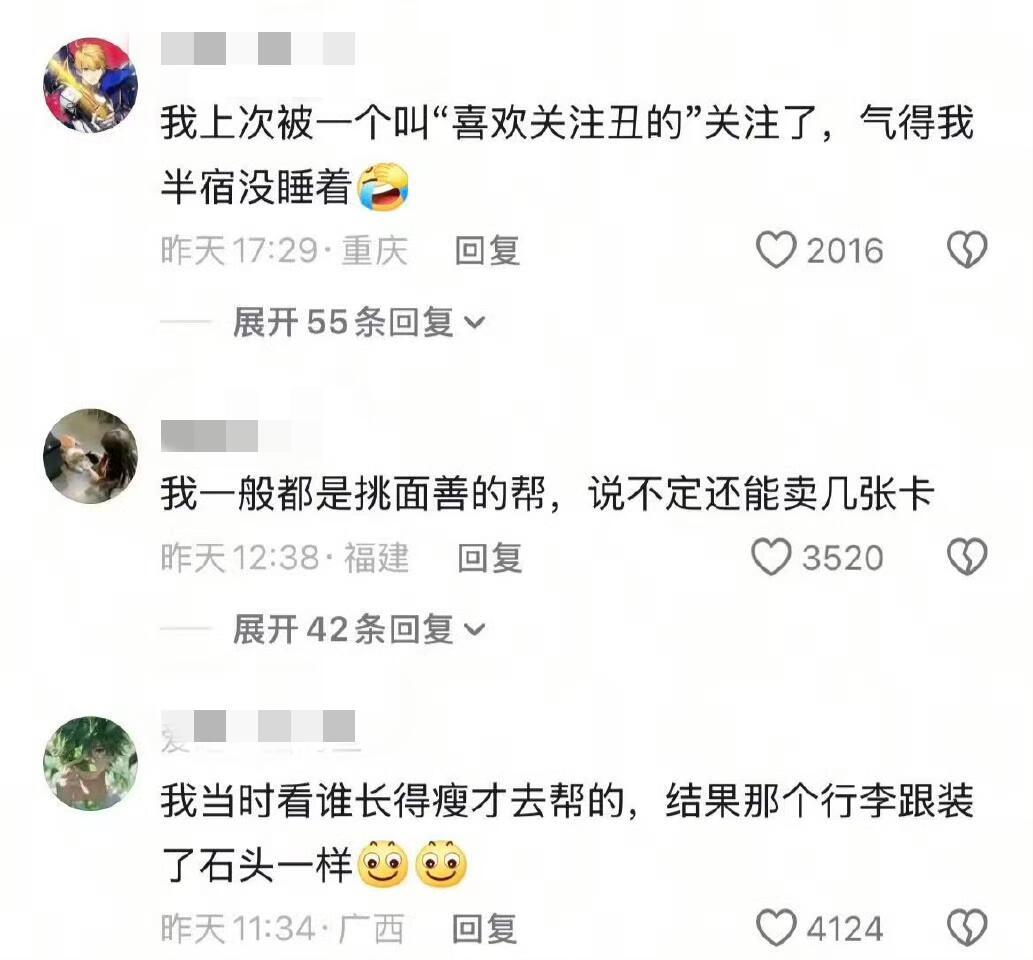Like the comment with 3520 likes

(771, 557)
